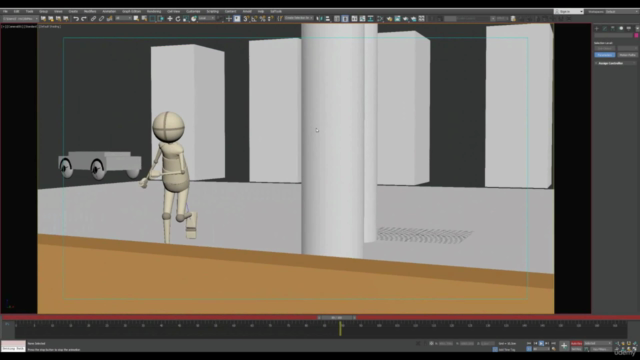Click the time slider handle
The width and height of the screenshot is (640, 360).
[337, 318]
